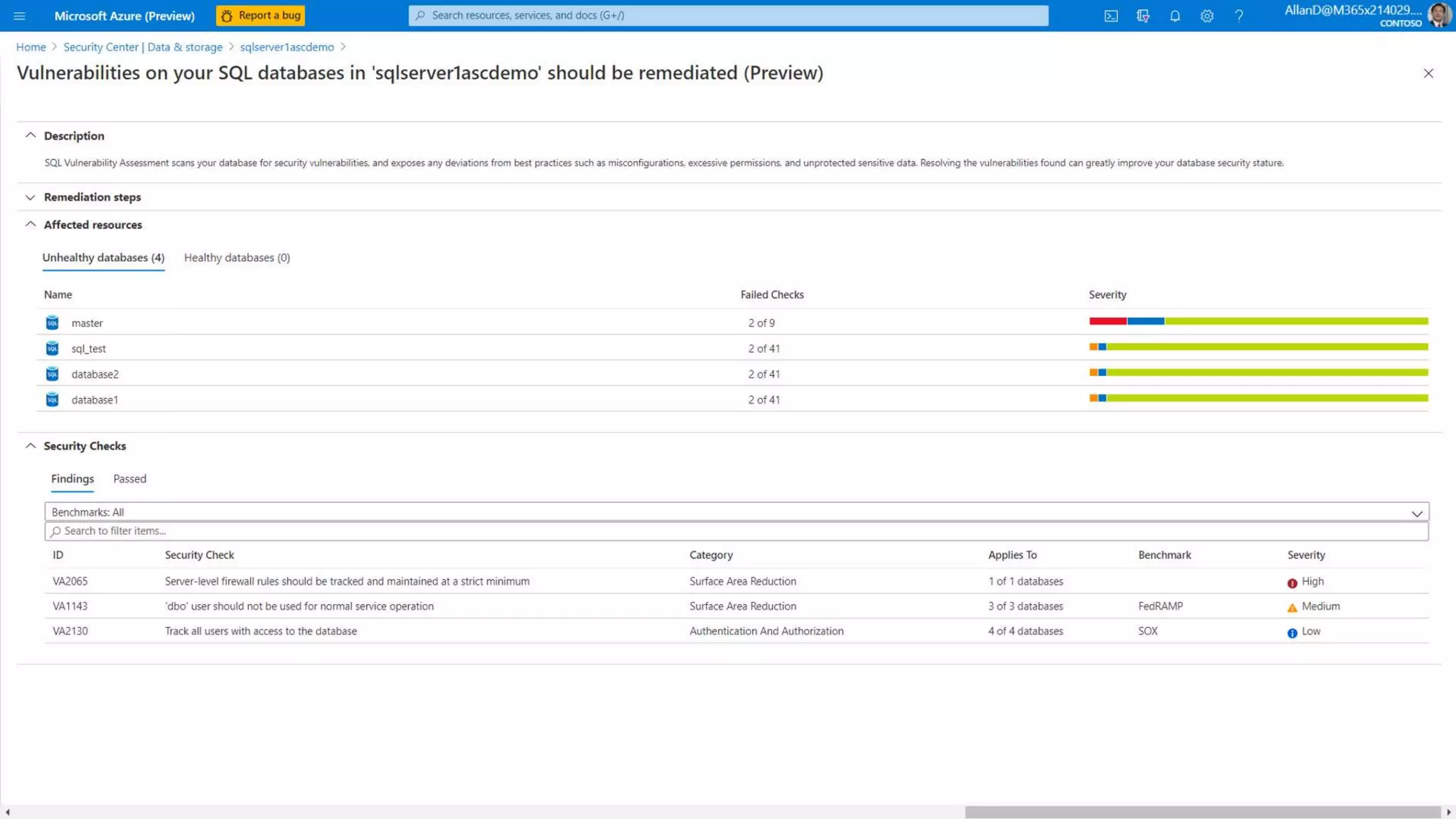Open Cloud Shell from the top bar
This screenshot has width=1456, height=819.
(x=1110, y=16)
